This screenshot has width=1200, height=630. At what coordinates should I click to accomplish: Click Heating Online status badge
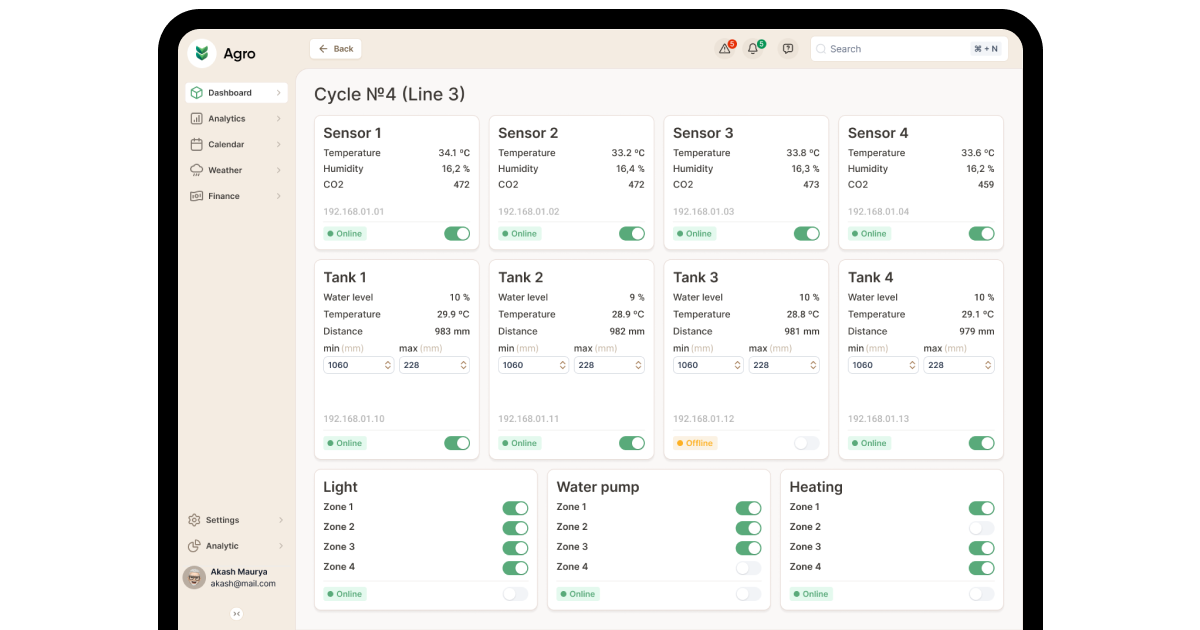click(811, 594)
